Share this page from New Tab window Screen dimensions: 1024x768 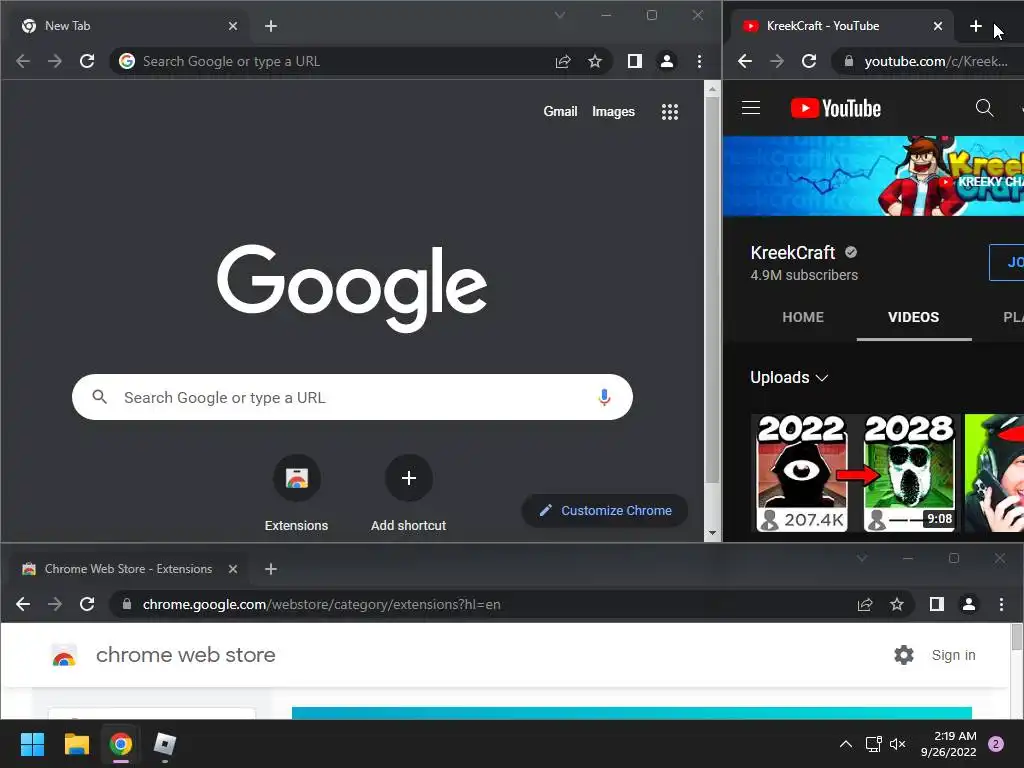[x=563, y=61]
